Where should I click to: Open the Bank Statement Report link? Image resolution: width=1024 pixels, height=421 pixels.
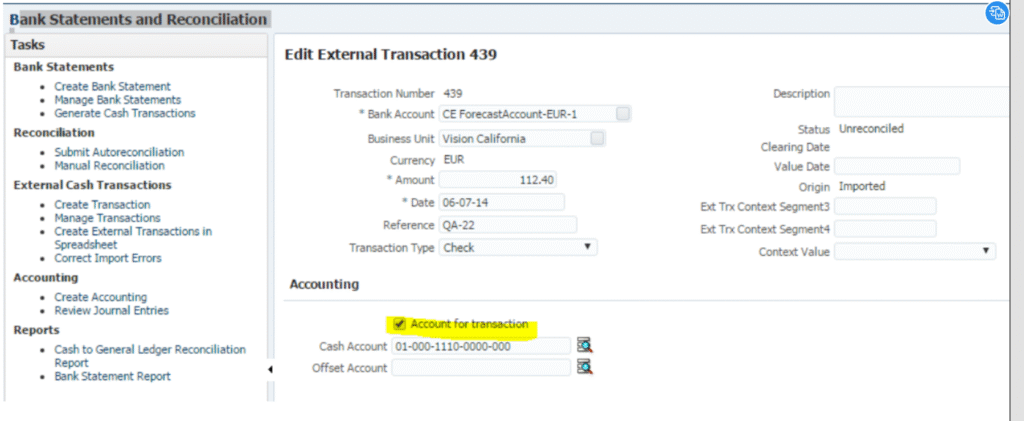112,376
